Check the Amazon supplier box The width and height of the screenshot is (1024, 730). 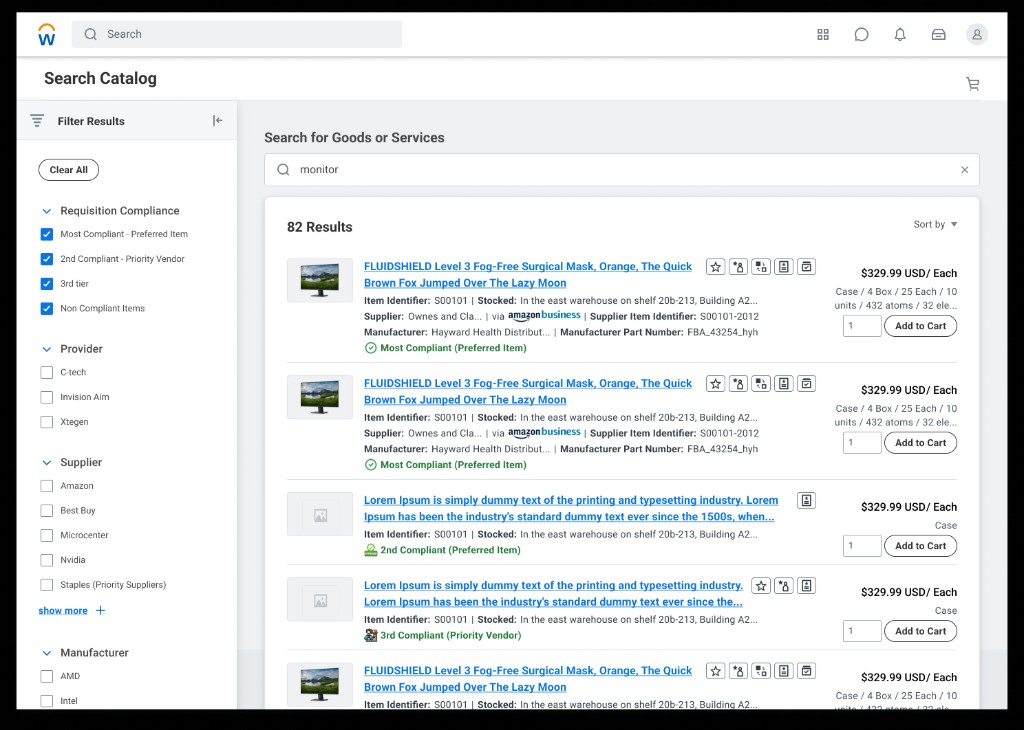click(46, 486)
